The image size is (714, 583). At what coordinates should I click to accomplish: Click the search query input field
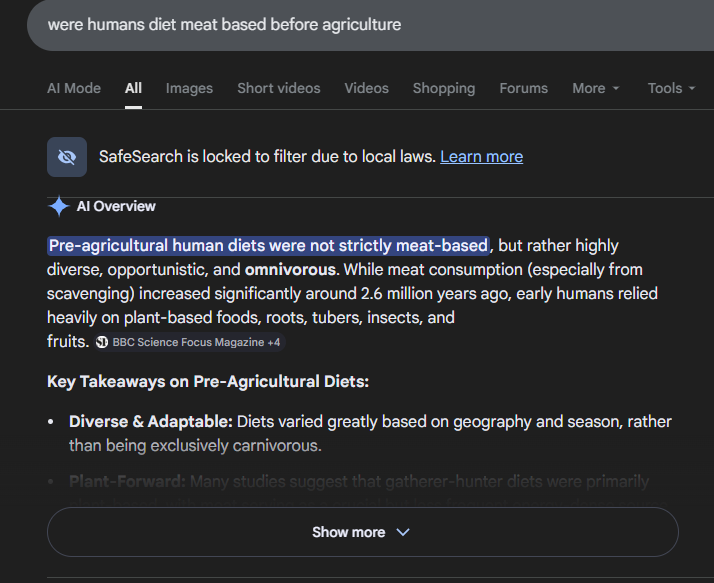300,24
